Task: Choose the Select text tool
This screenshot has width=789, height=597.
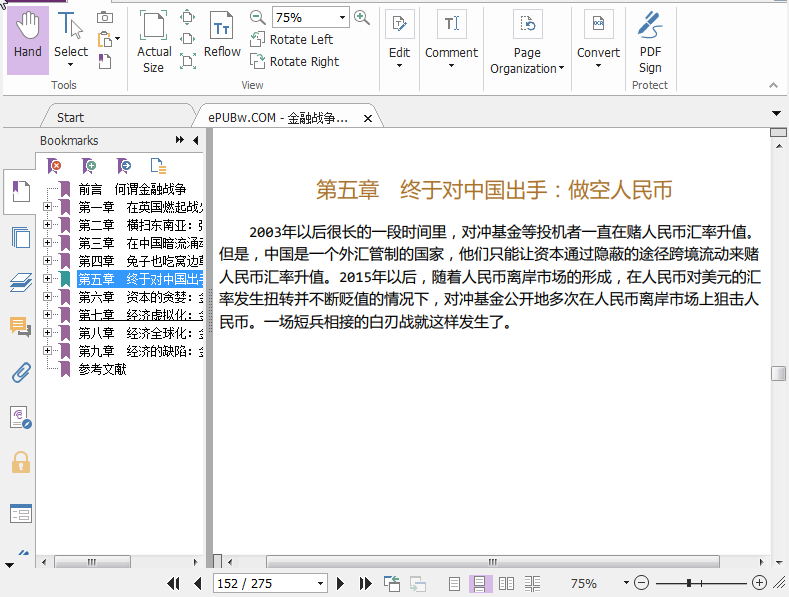Action: coord(70,40)
